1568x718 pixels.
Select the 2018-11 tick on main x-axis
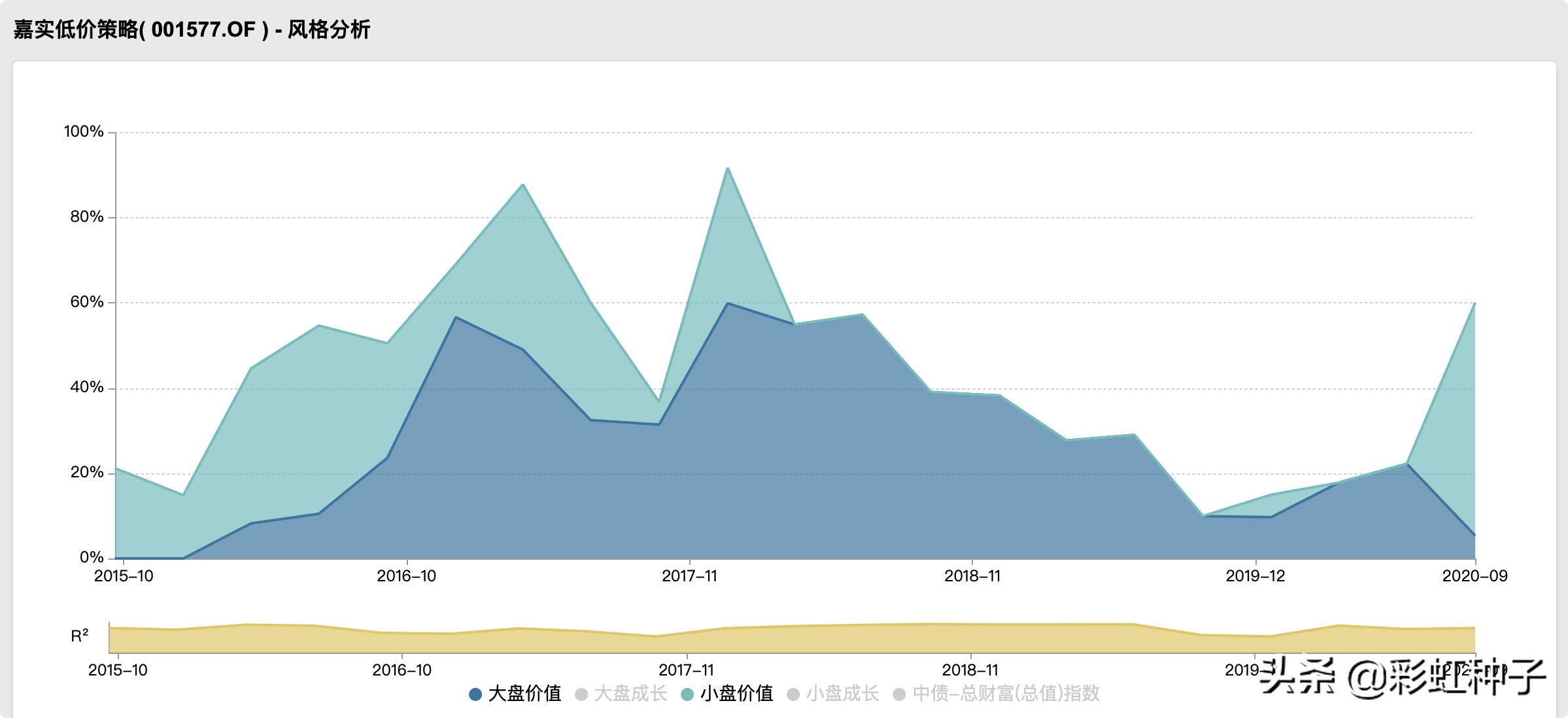pos(972,576)
